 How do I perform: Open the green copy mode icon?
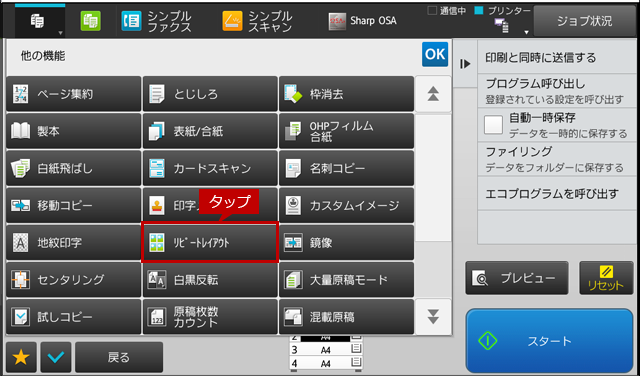(90, 20)
